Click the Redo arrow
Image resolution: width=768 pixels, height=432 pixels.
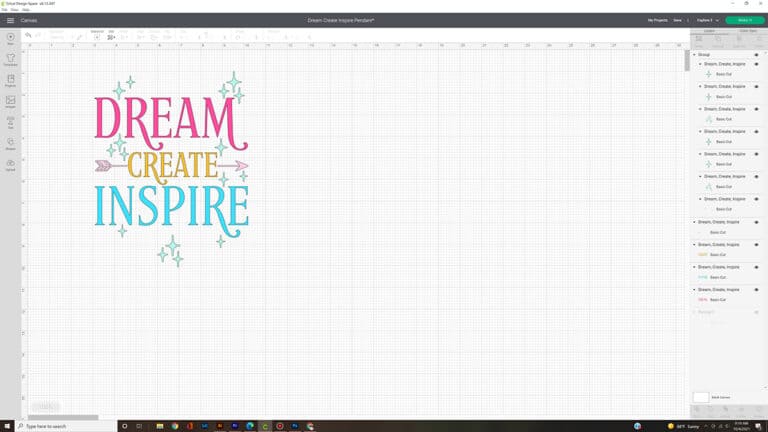point(38,35)
